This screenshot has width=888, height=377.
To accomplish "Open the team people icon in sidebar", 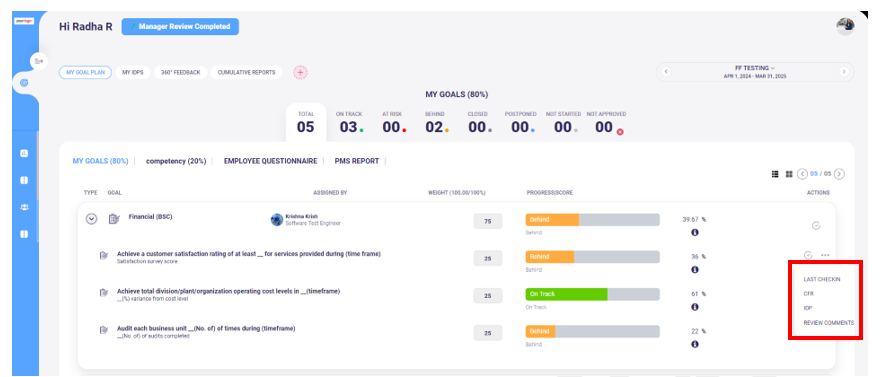I will [x=24, y=207].
